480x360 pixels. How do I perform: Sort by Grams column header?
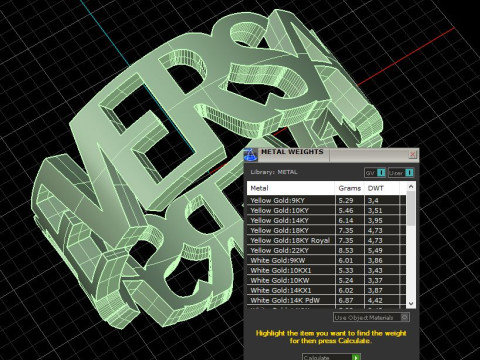point(349,188)
